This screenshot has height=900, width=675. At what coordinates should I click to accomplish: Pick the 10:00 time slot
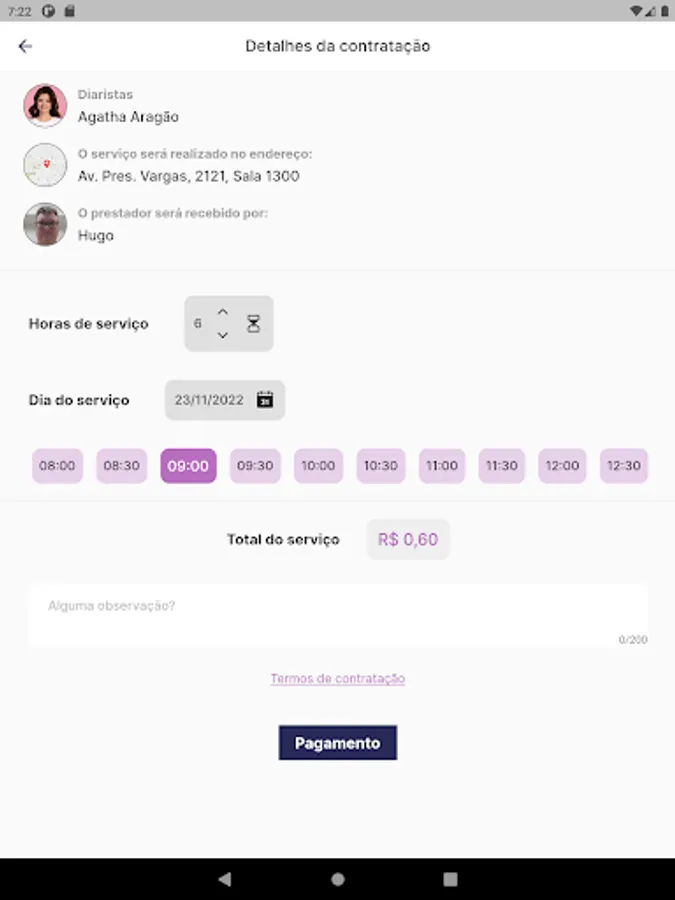pyautogui.click(x=318, y=466)
